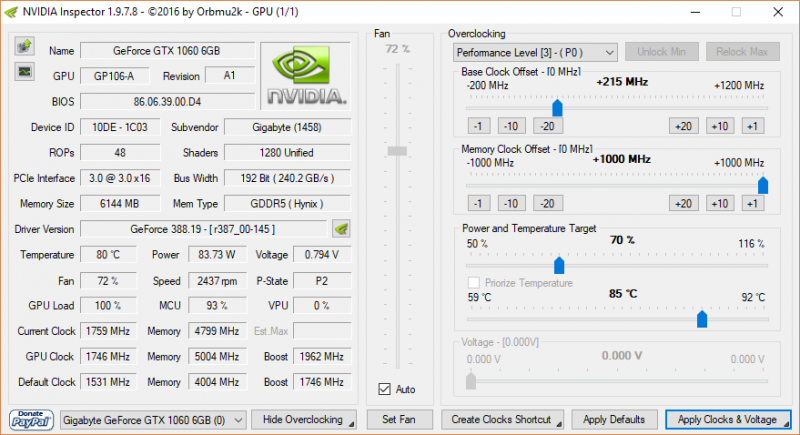This screenshot has height=435, width=800.
Task: Click the NVIDIA Inspector title bar icon
Action: [x=11, y=12]
